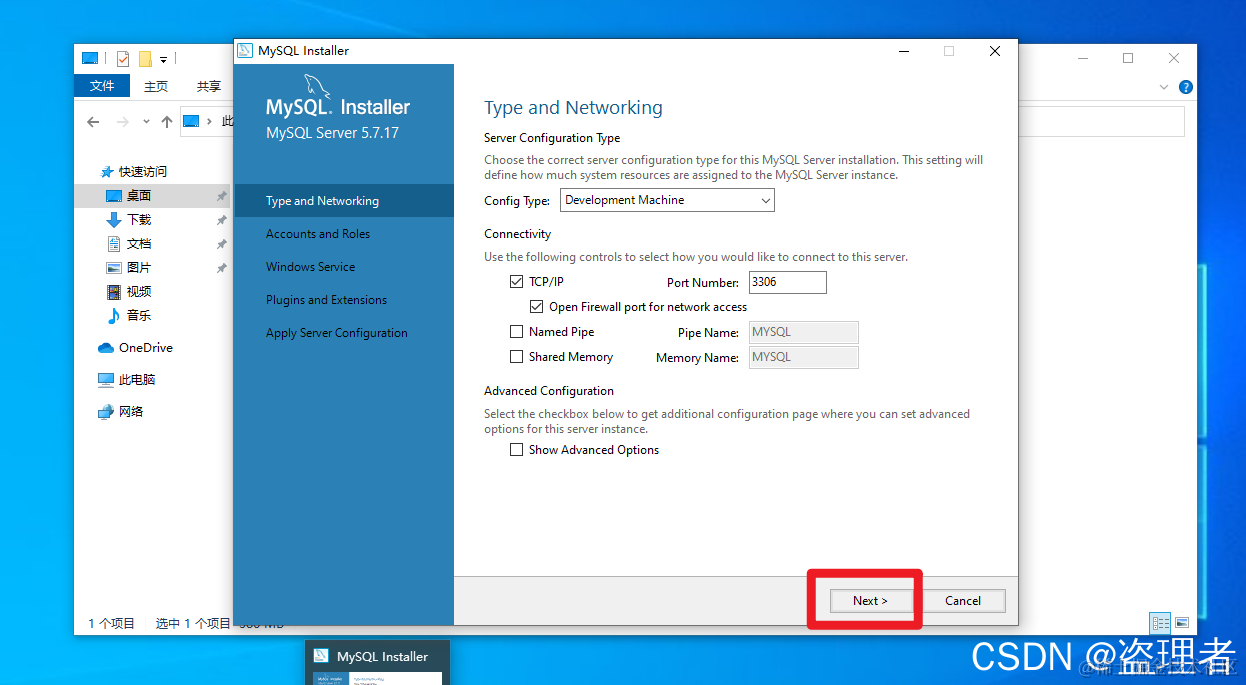1246x685 pixels.
Task: Select 快速访问 in Explorer navigation pane
Action: (142, 172)
